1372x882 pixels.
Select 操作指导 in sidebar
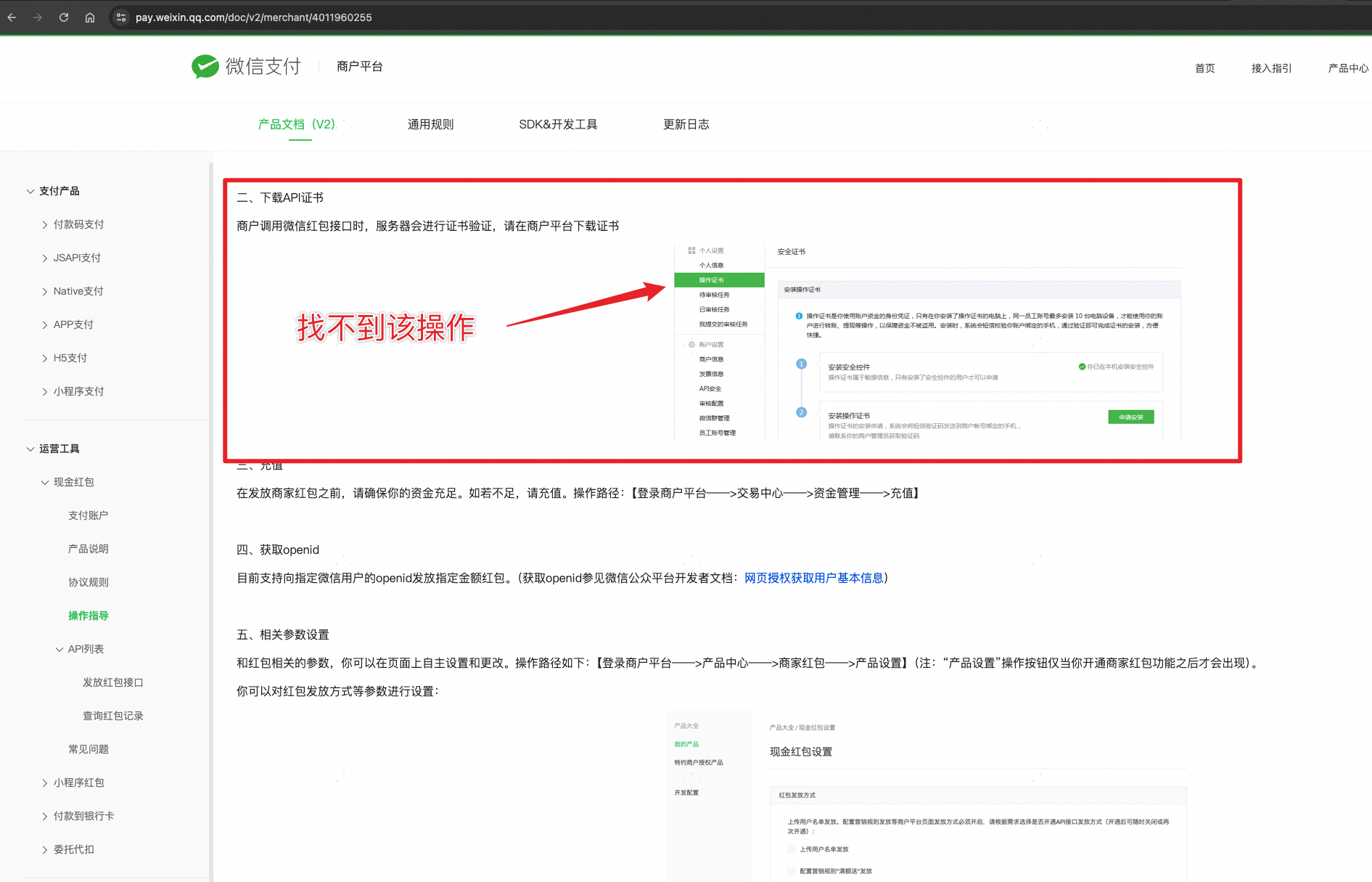point(89,616)
